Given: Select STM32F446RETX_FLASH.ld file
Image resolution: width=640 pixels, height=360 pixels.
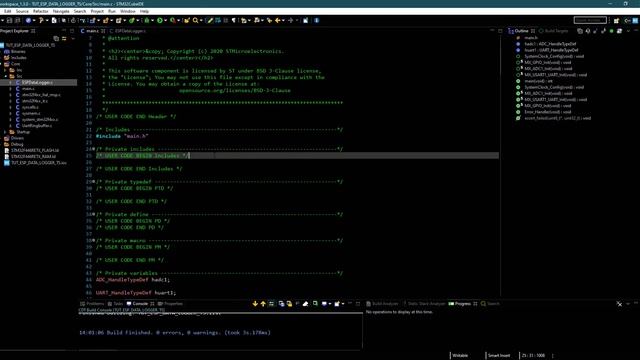Looking at the screenshot, I should click(35, 150).
